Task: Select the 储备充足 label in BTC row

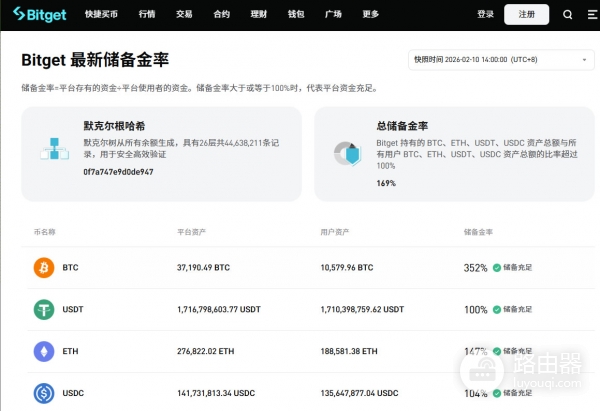Action: coord(517,267)
